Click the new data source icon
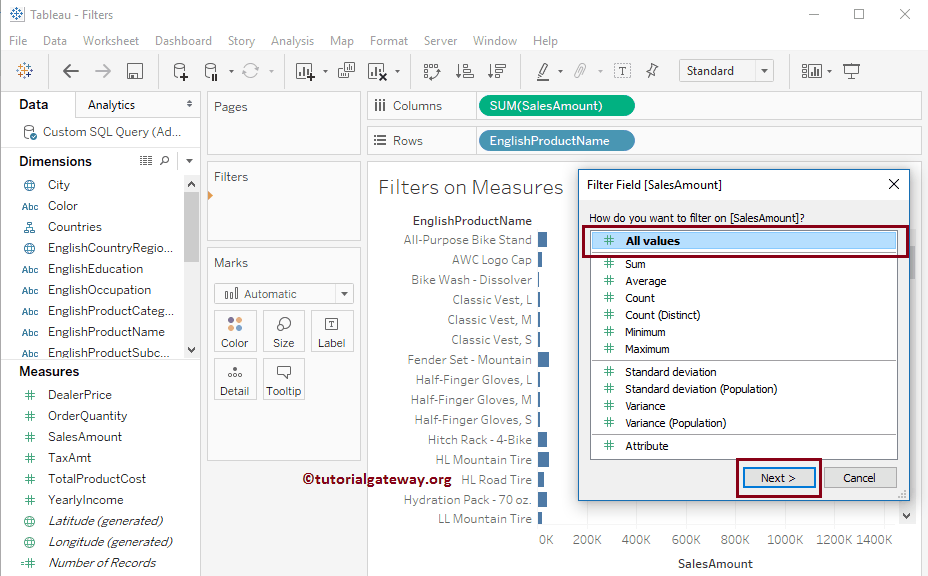Screen dimensions: 928x576 (x=180, y=71)
